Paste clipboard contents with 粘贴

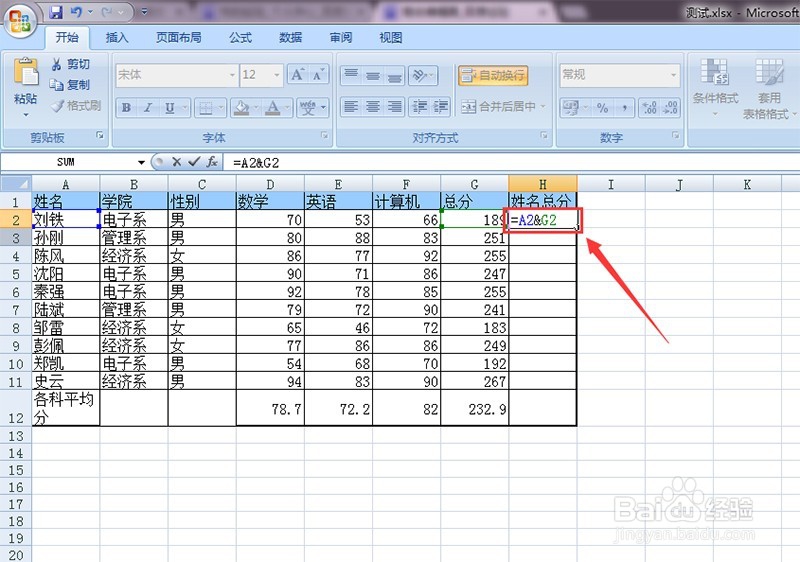coord(26,87)
